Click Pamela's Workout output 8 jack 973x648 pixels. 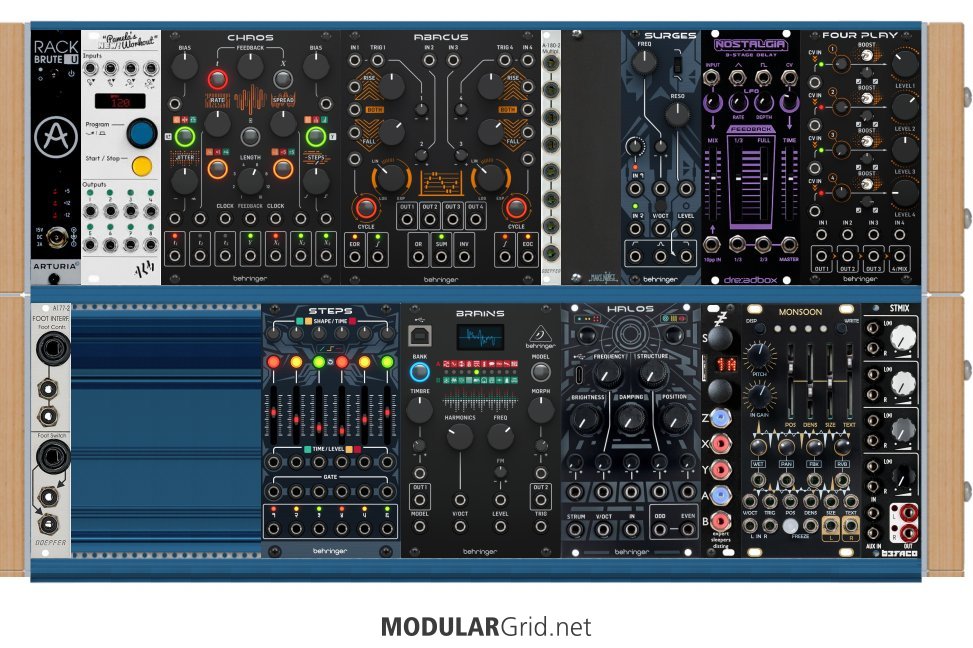[151, 244]
